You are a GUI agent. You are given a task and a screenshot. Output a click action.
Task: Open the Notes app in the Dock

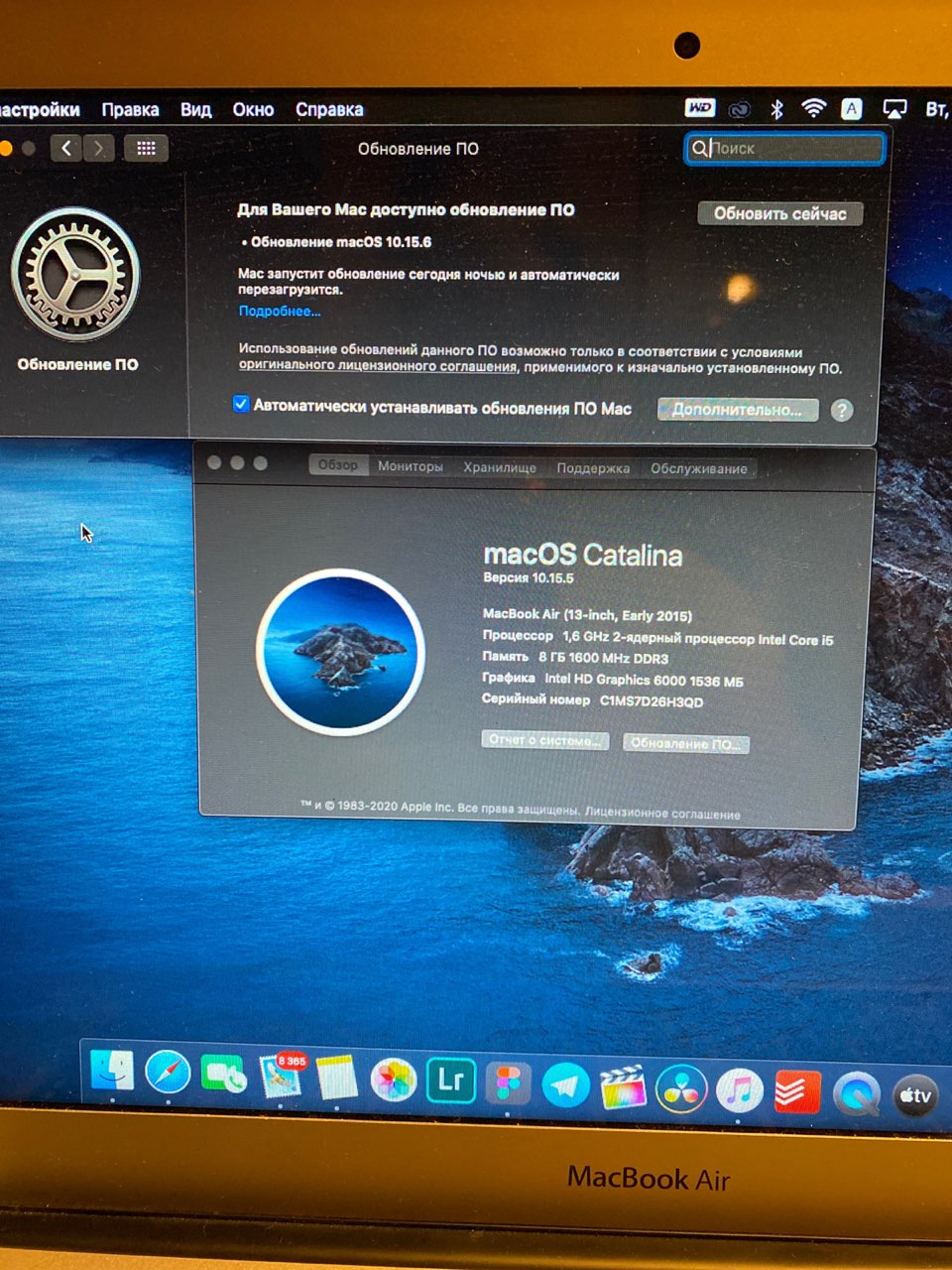coord(336,1078)
